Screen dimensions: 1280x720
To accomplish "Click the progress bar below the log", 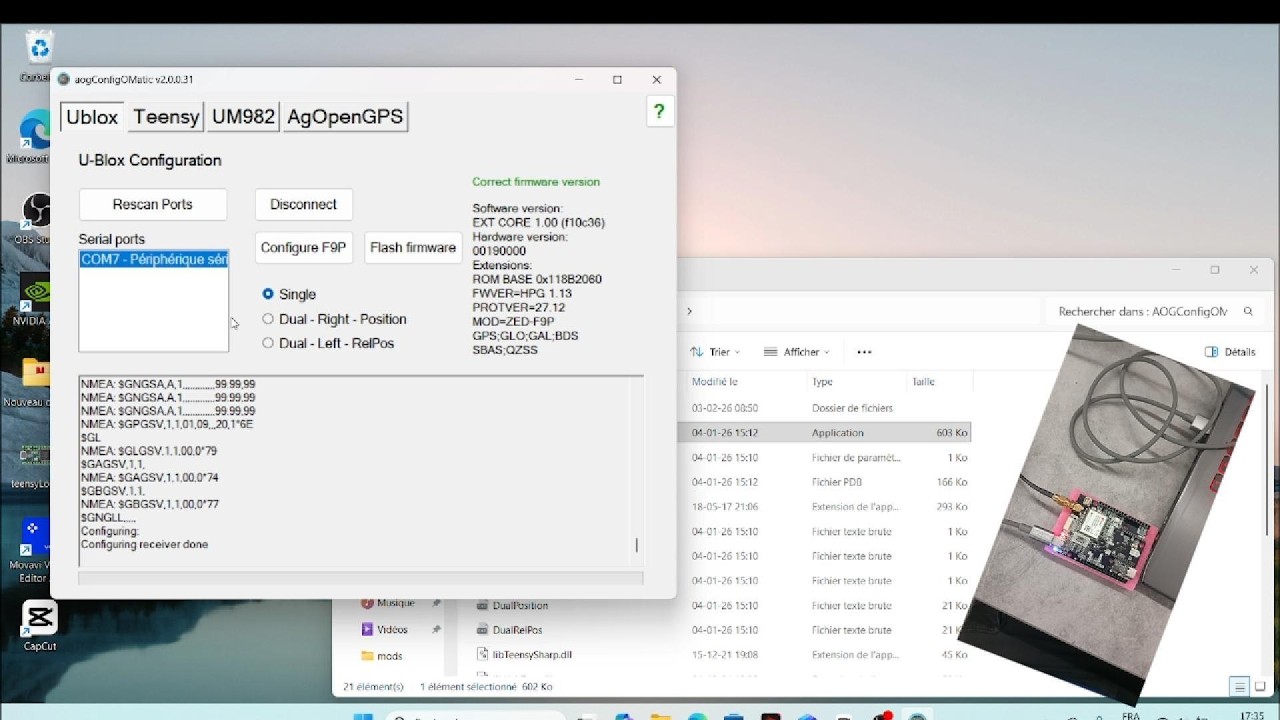I will 360,578.
